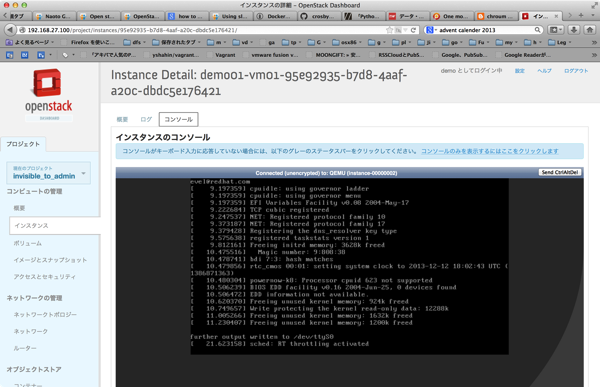Open ルーター in the sidebar
The height and width of the screenshot is (387, 600).
click(x=25, y=348)
